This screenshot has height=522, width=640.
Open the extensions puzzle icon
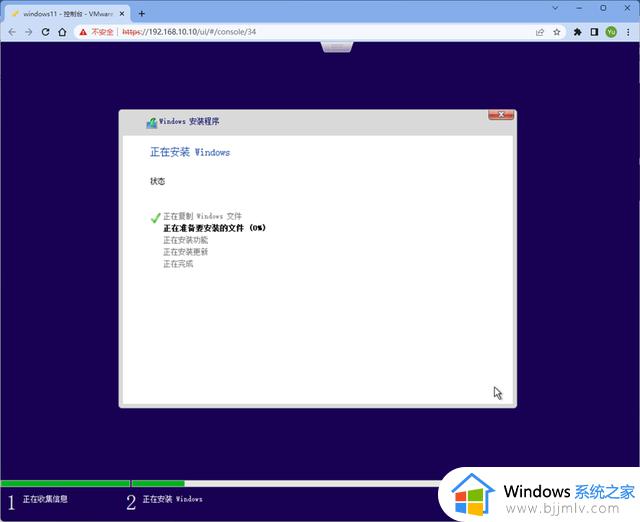coord(577,32)
